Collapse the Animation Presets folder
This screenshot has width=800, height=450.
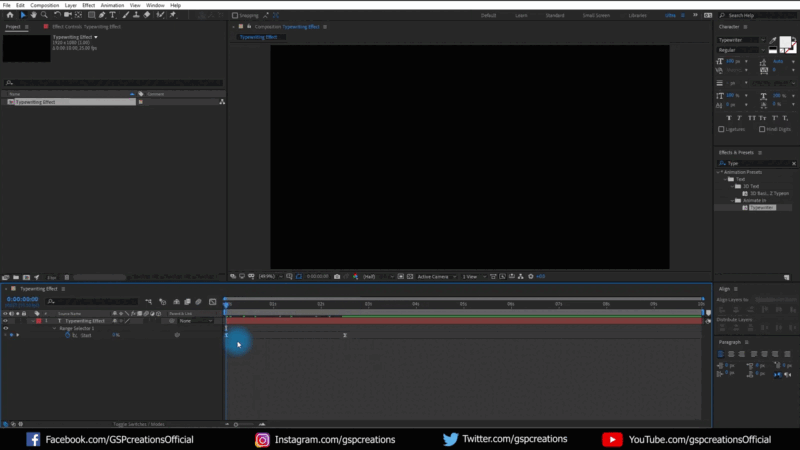[718, 172]
